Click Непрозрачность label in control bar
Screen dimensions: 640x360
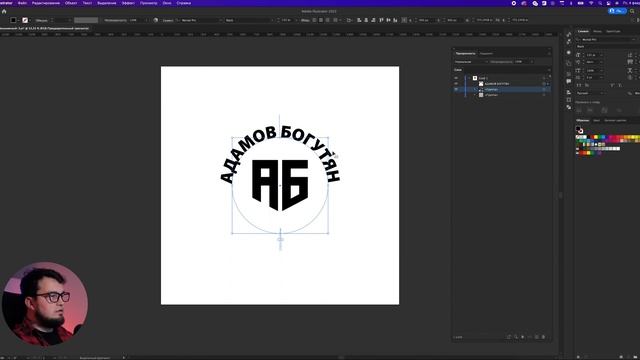[116, 20]
